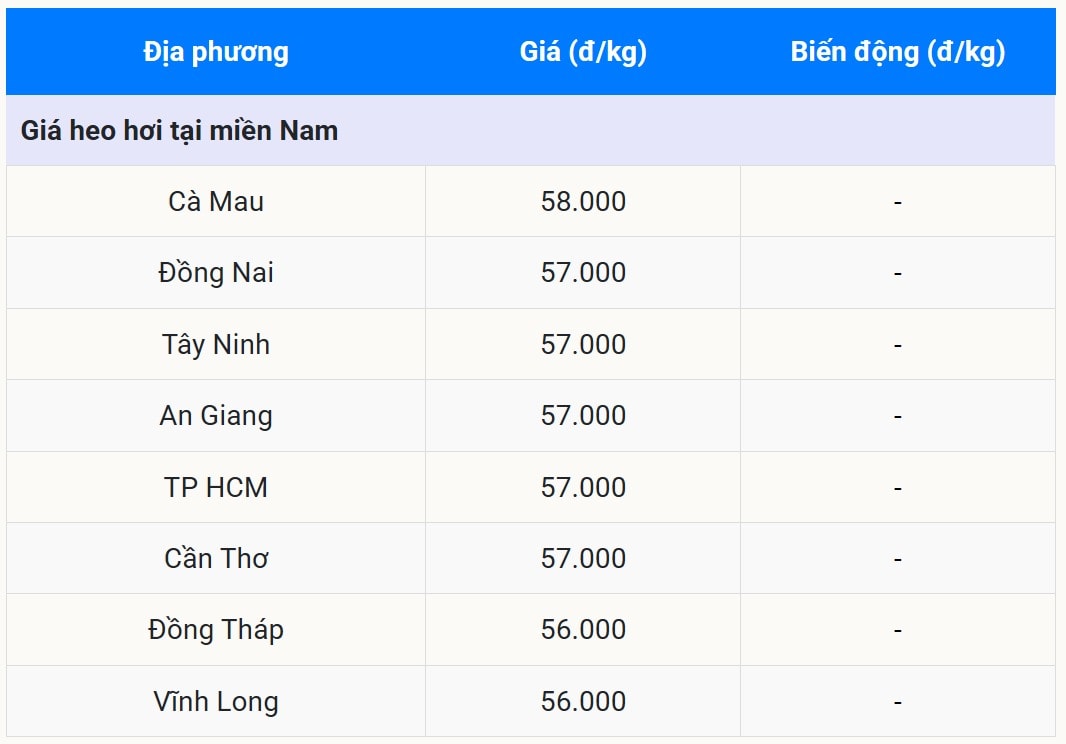
Task: Click the Cà Mau cell
Action: pos(216,202)
